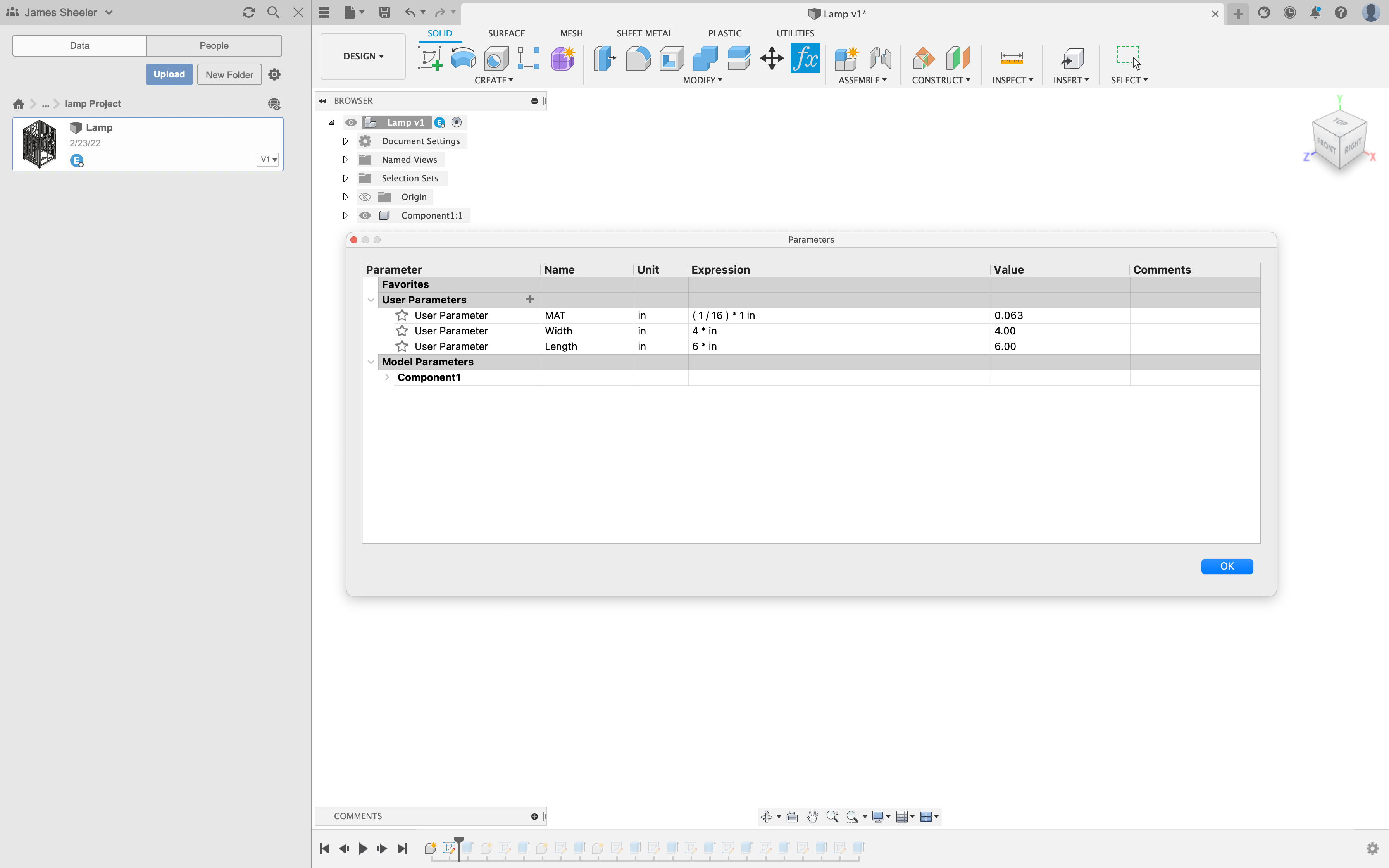1389x868 pixels.
Task: Select the Fillet tool icon
Action: (x=638, y=59)
